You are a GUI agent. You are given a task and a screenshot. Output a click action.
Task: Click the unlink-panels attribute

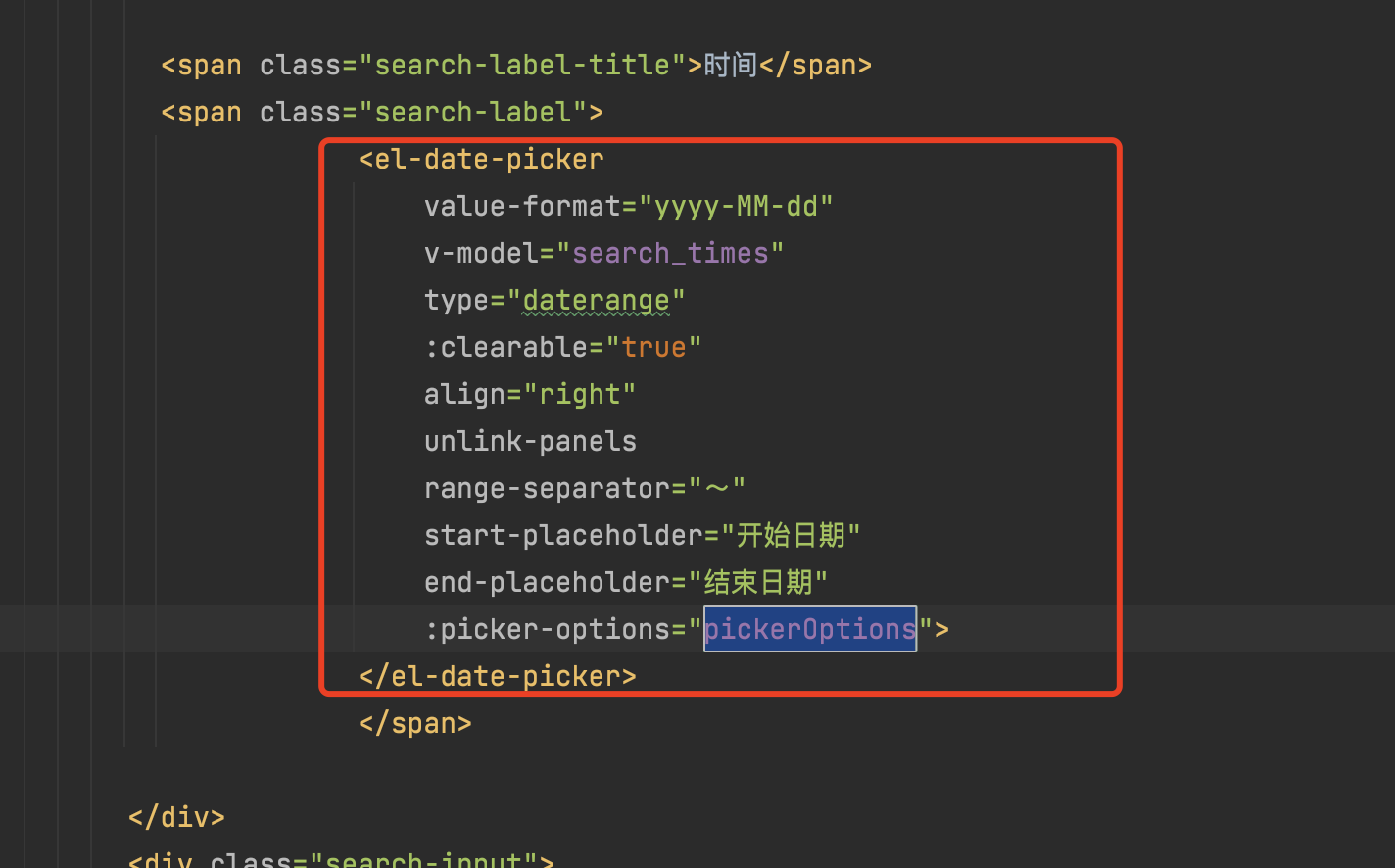click(x=530, y=441)
